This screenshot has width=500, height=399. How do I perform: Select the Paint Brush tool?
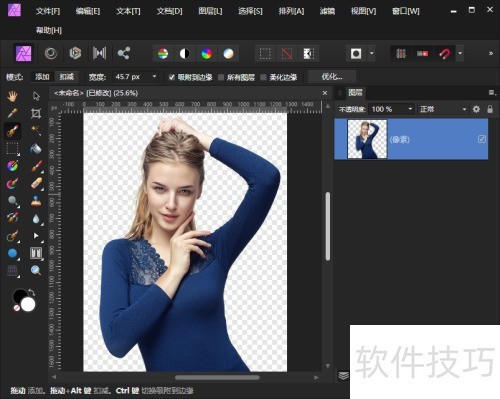coord(36,166)
